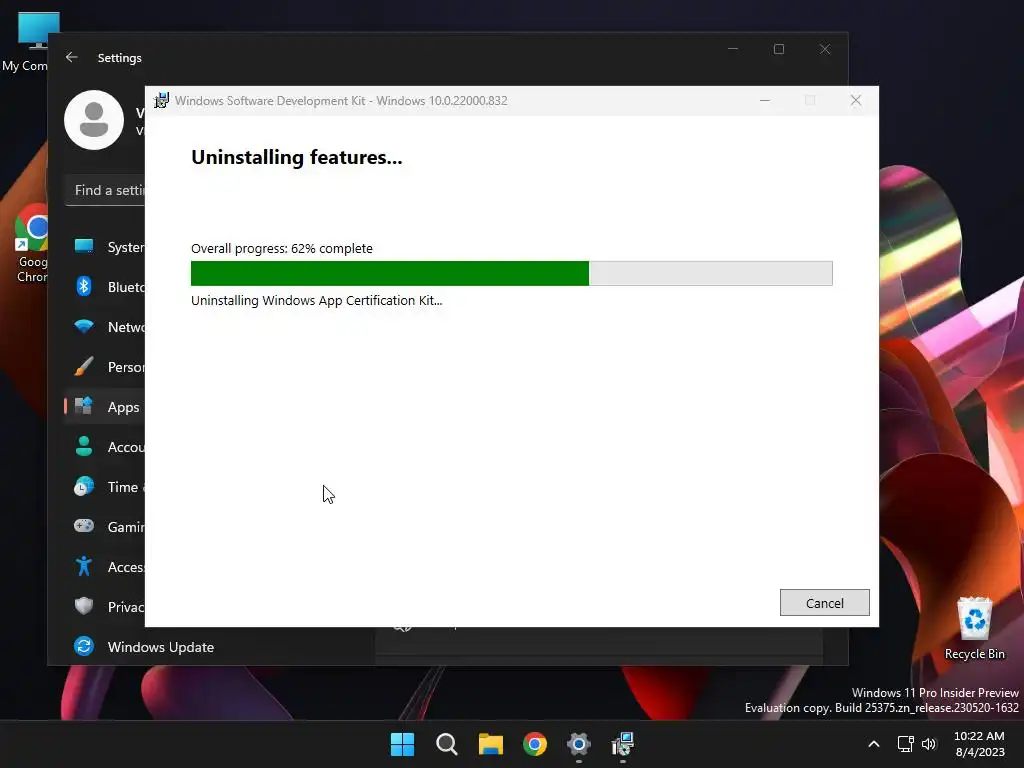Image resolution: width=1024 pixels, height=768 pixels.
Task: Show hidden system tray icons
Action: [873, 744]
